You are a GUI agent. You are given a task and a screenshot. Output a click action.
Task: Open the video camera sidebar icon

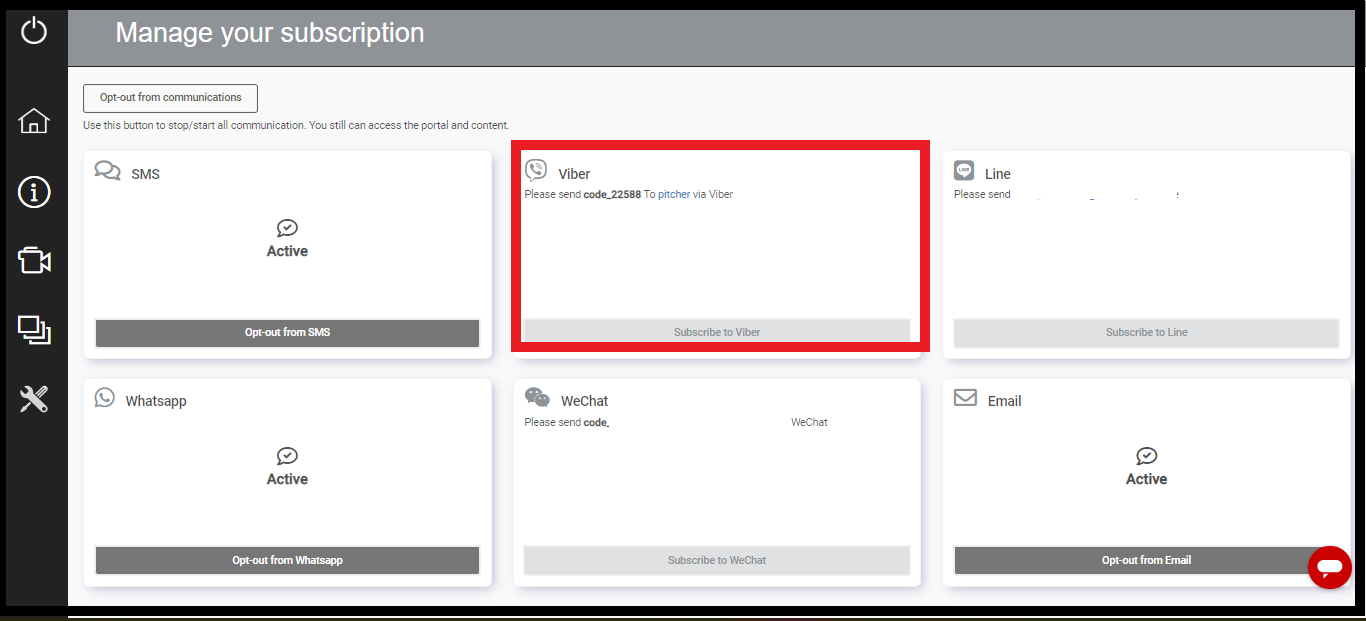tap(34, 261)
